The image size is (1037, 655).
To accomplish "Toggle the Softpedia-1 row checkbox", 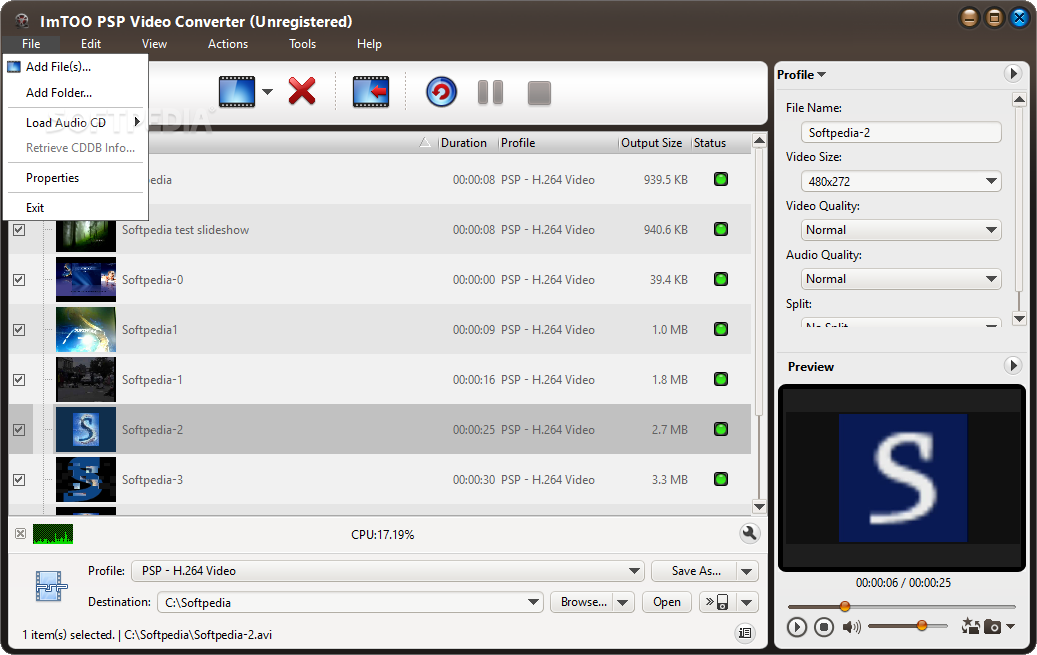I will [19, 380].
